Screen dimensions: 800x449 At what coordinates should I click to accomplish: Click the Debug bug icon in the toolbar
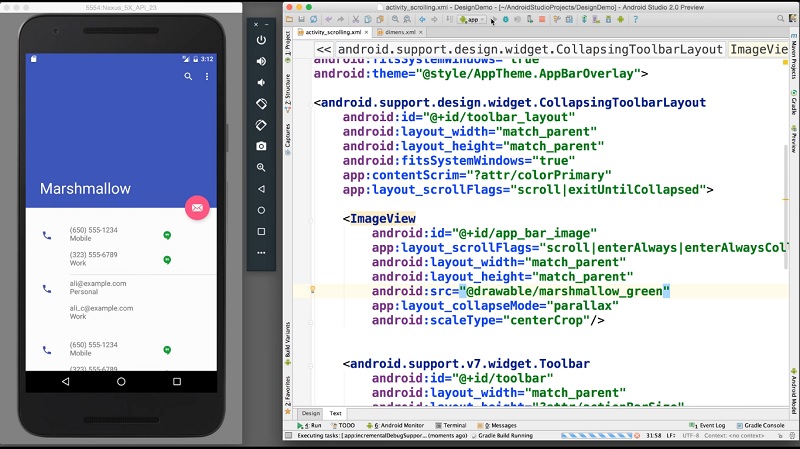(x=506, y=19)
